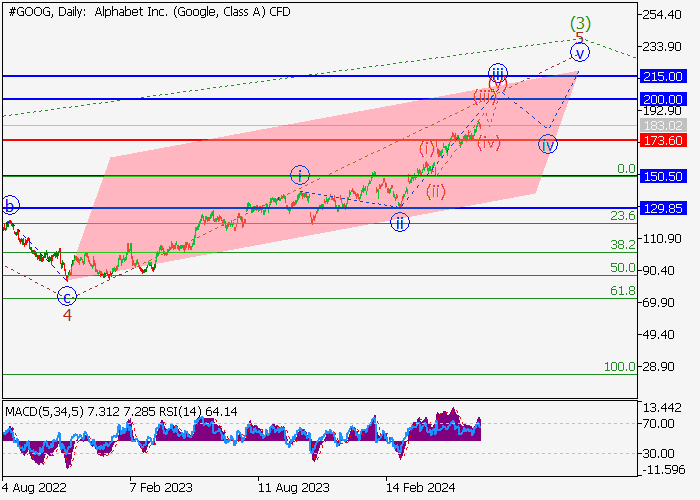Select the blue 129.85 price level label
Screen dimensions: 700x500
[x=662, y=208]
